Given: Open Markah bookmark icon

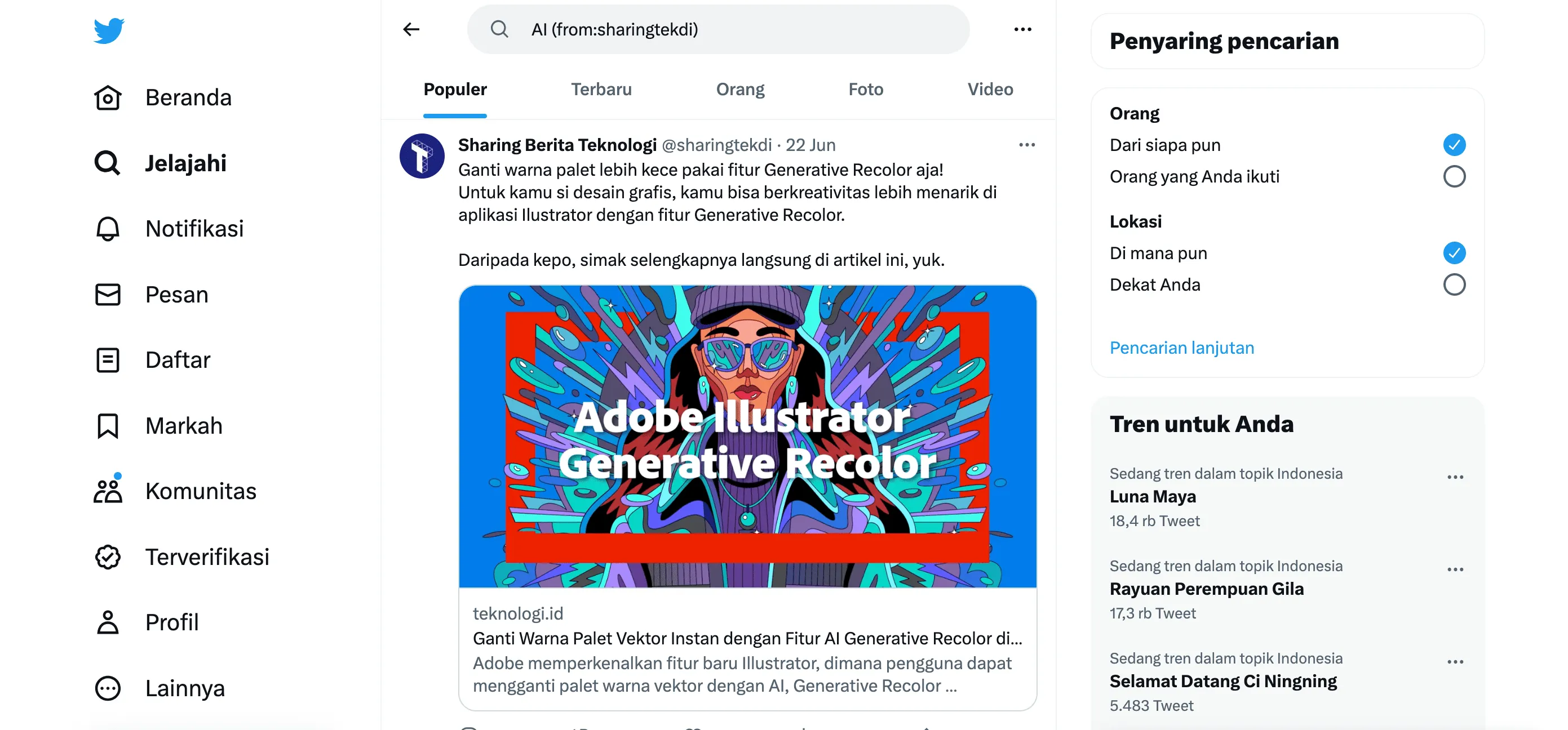Looking at the screenshot, I should [x=108, y=426].
